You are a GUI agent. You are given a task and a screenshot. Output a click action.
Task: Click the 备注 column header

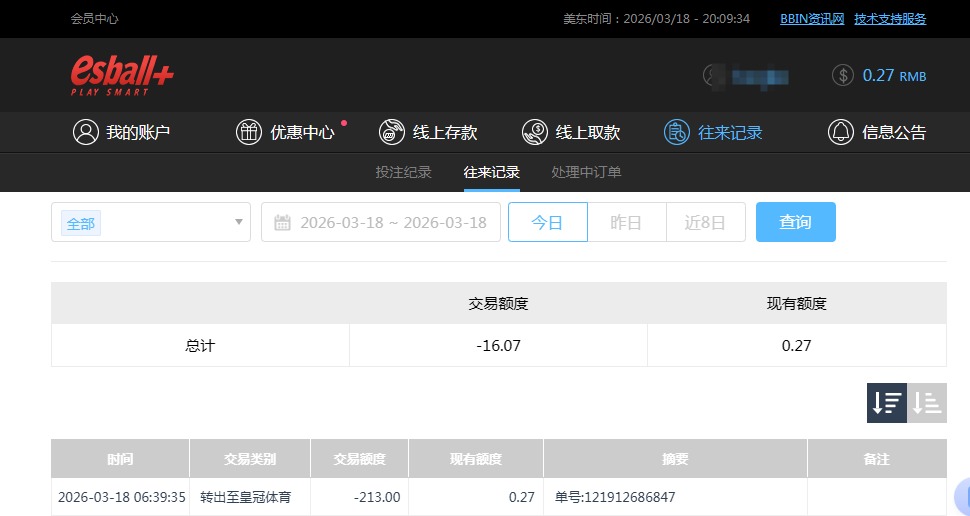pos(877,458)
